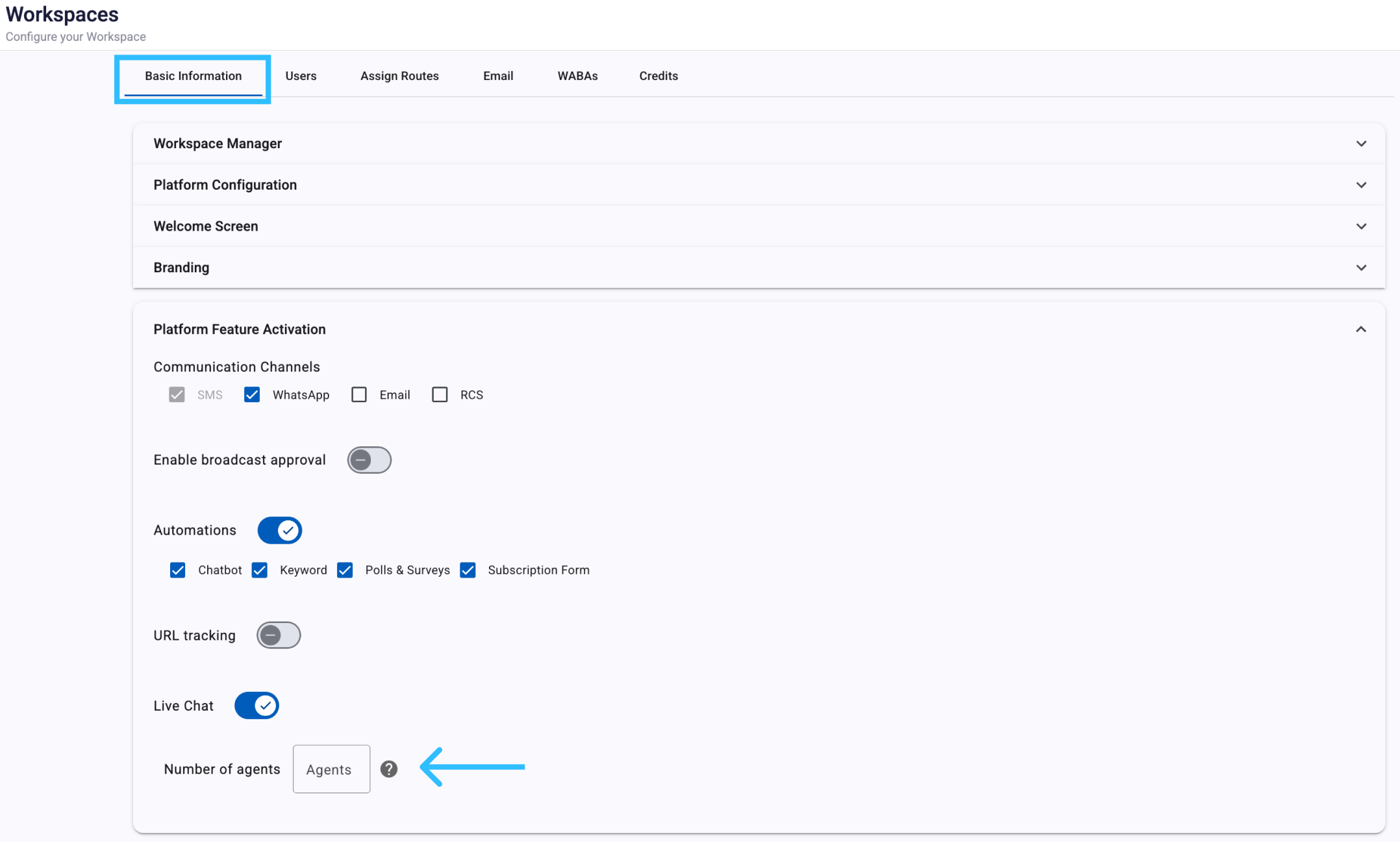The width and height of the screenshot is (1400, 842).
Task: Uncheck the WhatsApp channel checkbox
Action: [252, 395]
